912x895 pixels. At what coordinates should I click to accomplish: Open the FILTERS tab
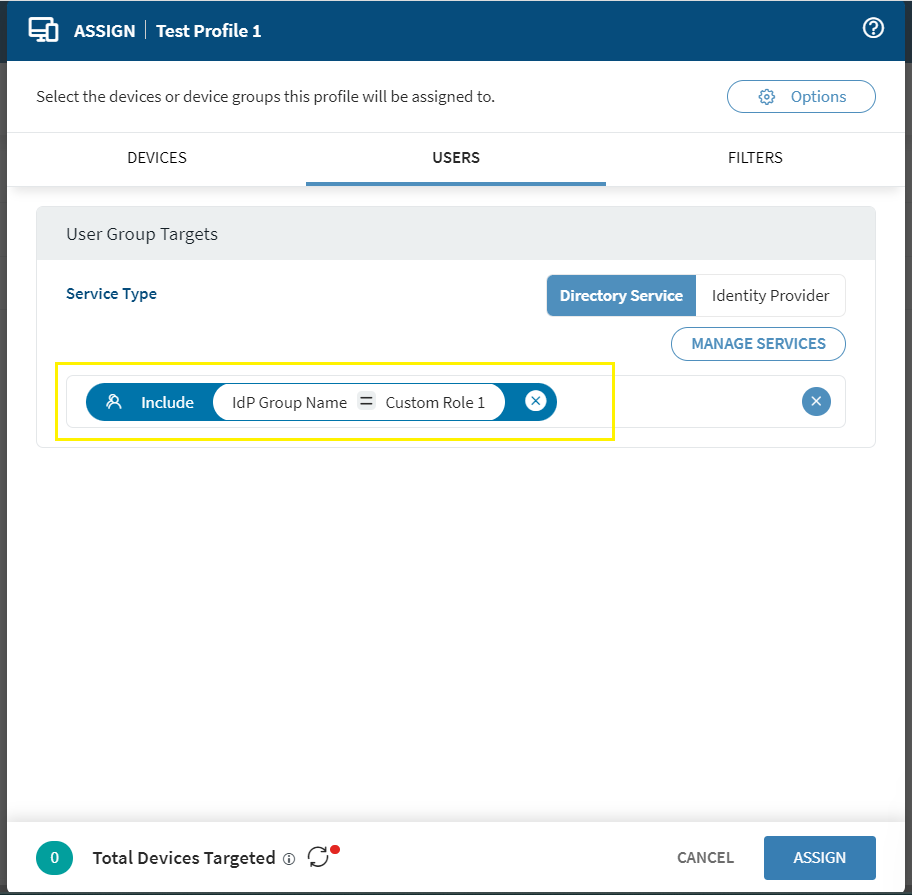pyautogui.click(x=755, y=158)
